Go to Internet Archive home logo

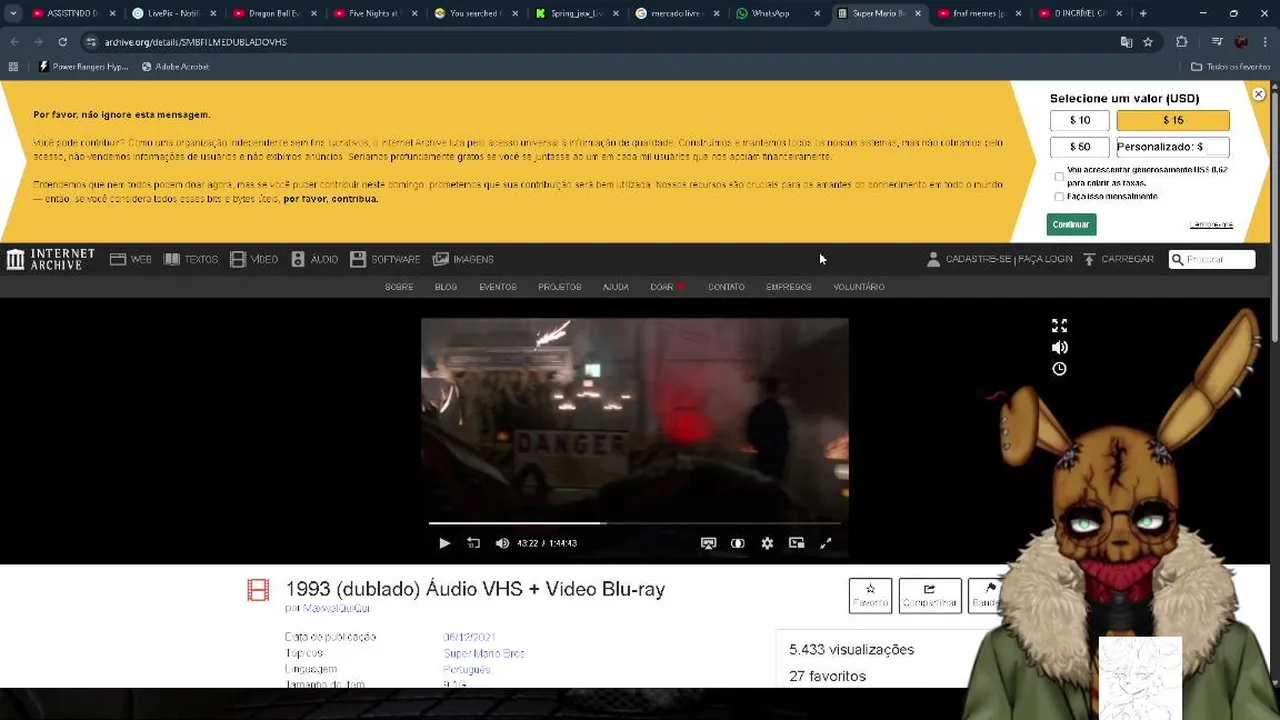tap(51, 259)
